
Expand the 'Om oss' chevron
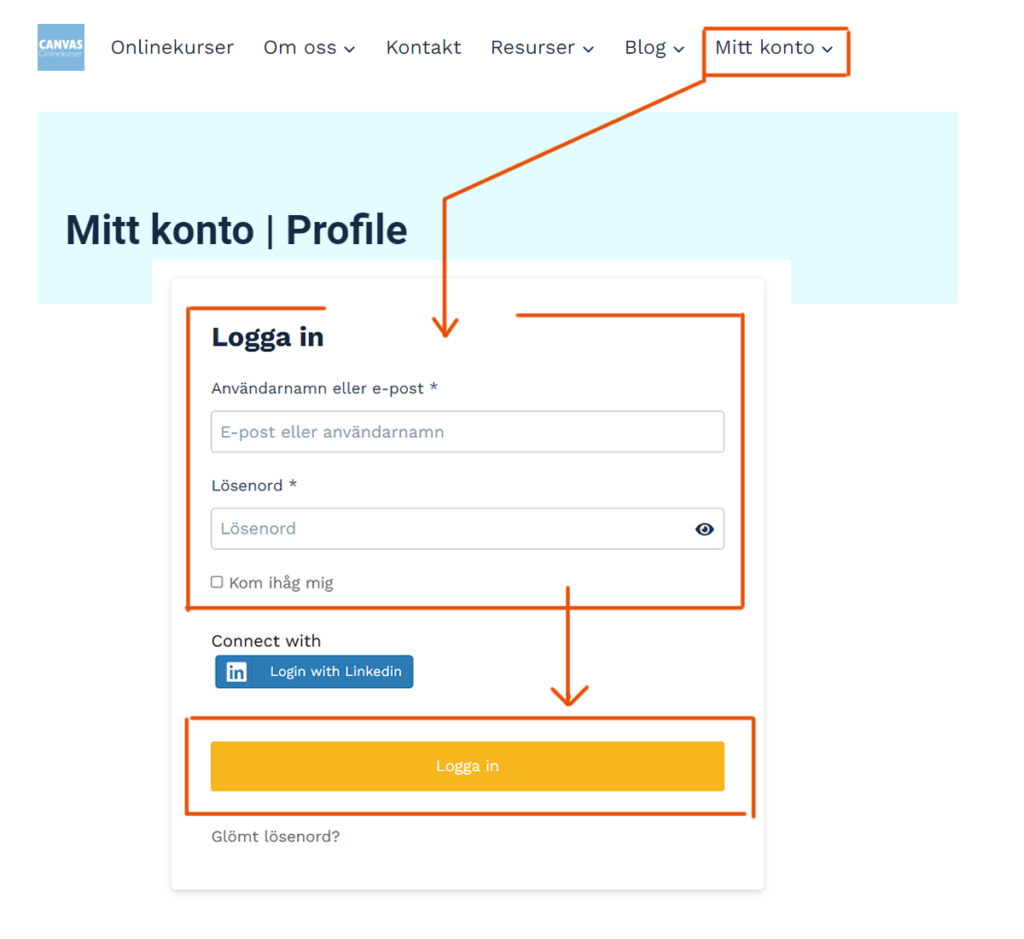[x=349, y=49]
